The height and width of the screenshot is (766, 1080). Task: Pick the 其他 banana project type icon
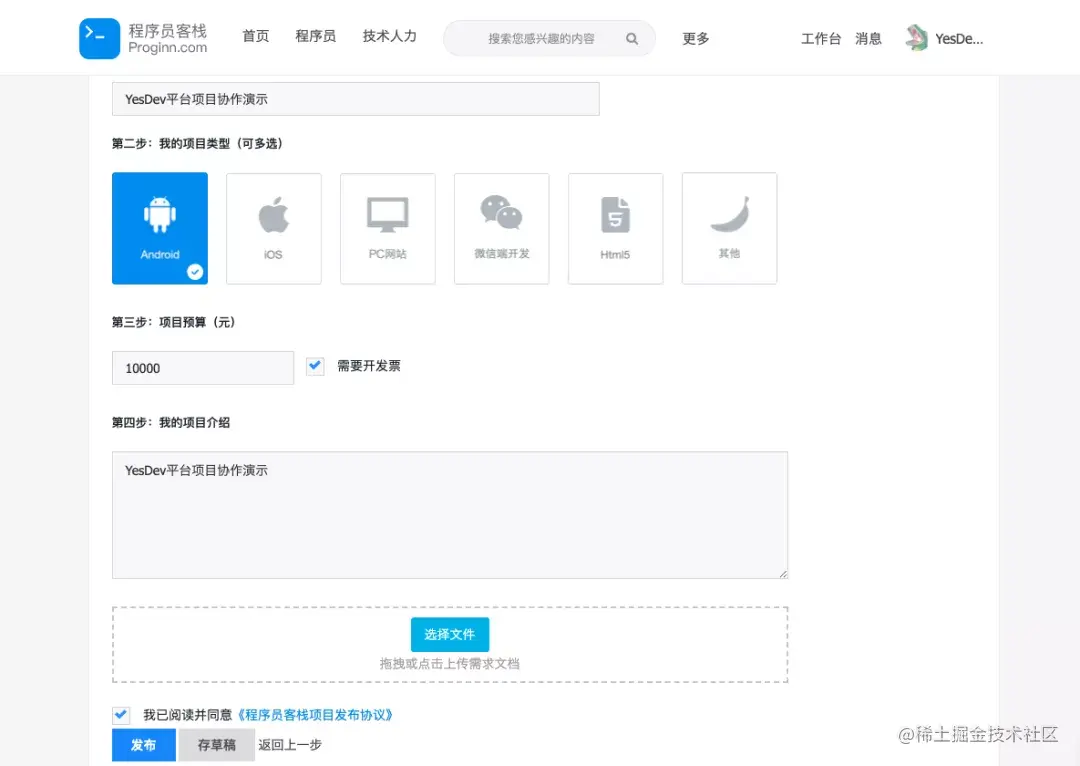point(729,228)
